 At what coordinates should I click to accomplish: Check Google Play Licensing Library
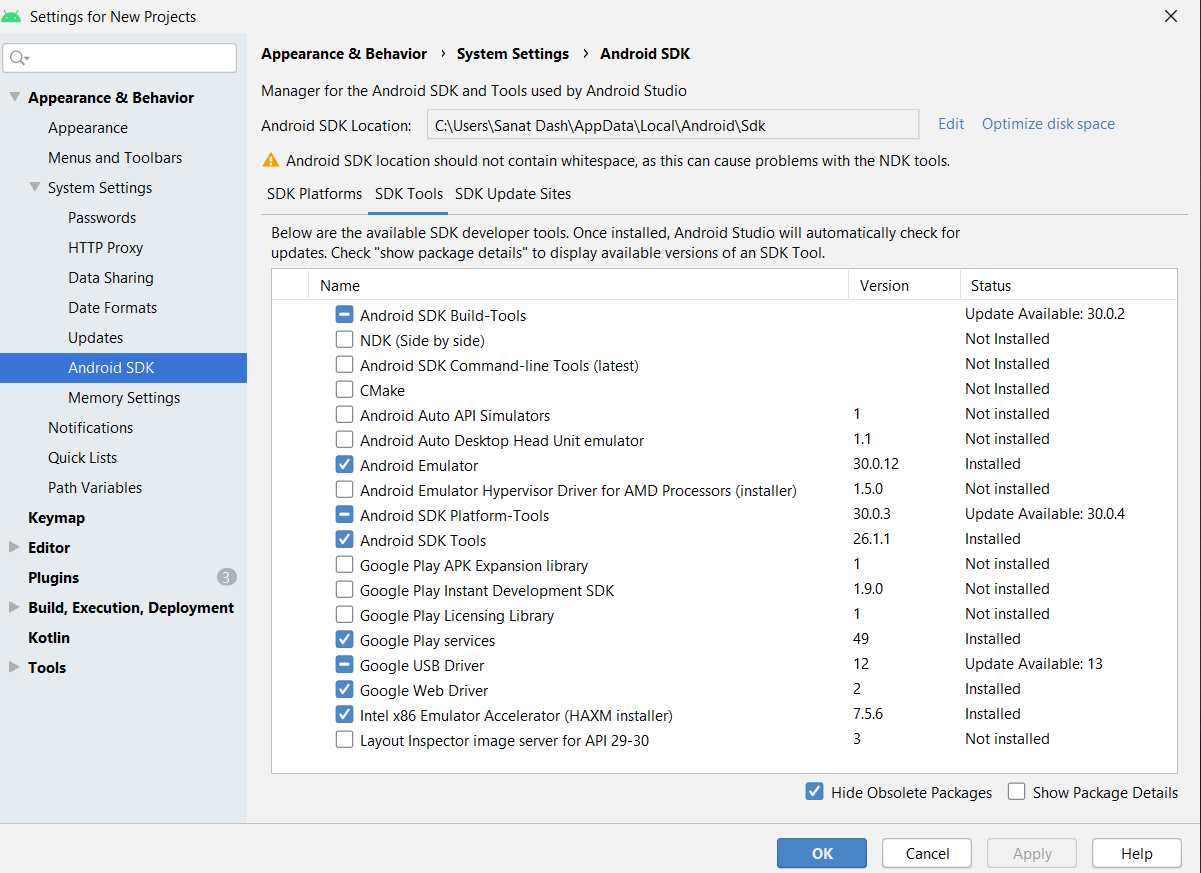pos(344,615)
